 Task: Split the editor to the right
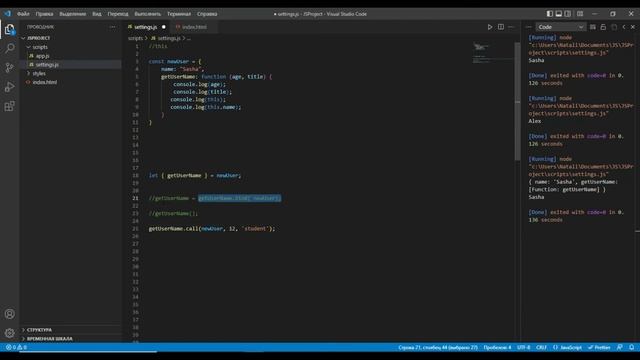point(501,27)
